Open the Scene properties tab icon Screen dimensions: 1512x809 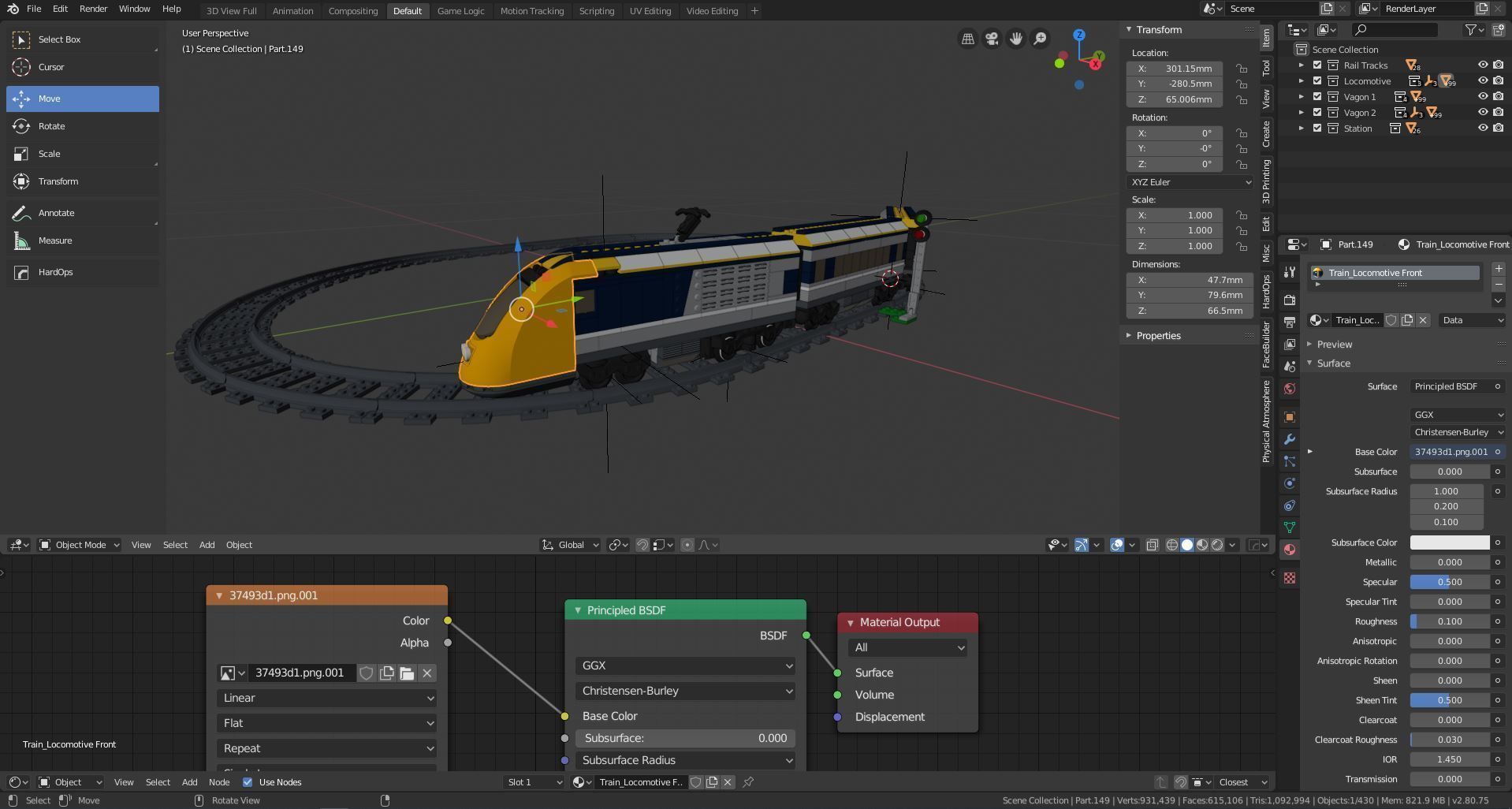[1290, 367]
